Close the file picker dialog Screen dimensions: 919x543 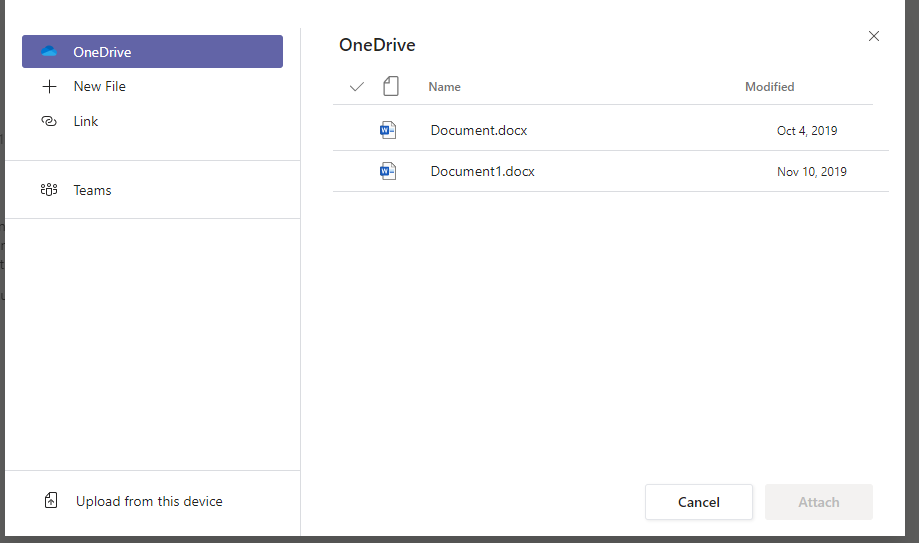pos(874,36)
